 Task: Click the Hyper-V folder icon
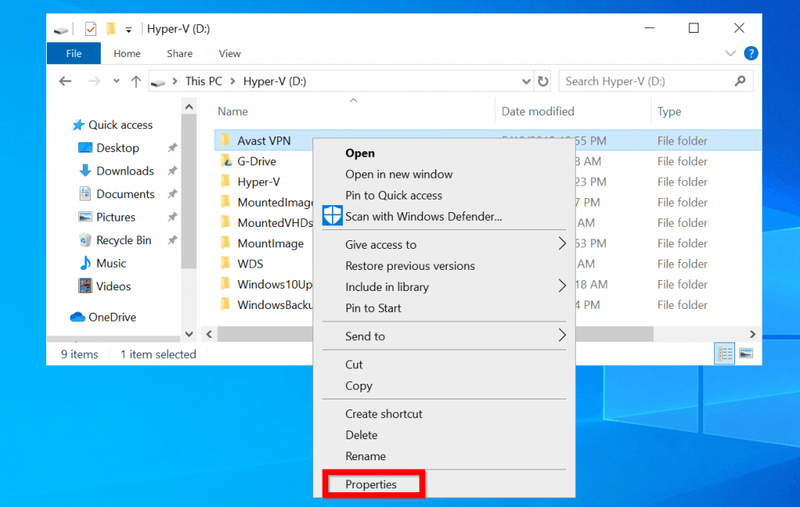pos(226,181)
